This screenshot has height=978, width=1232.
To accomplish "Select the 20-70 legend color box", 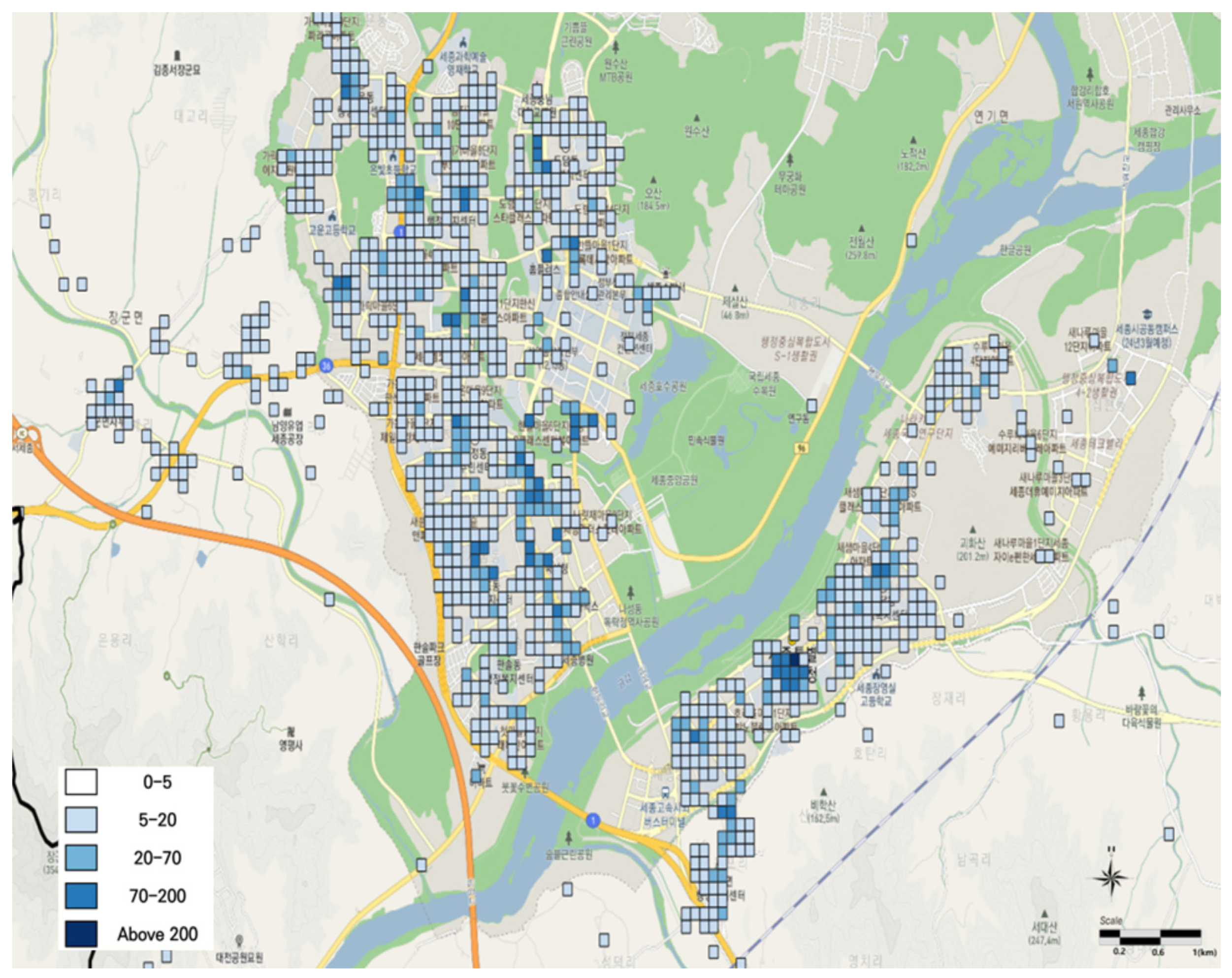I will click(81, 857).
